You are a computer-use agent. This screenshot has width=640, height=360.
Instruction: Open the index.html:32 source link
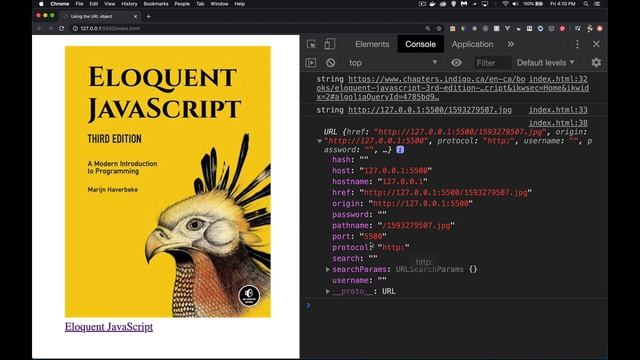pyautogui.click(x=558, y=79)
